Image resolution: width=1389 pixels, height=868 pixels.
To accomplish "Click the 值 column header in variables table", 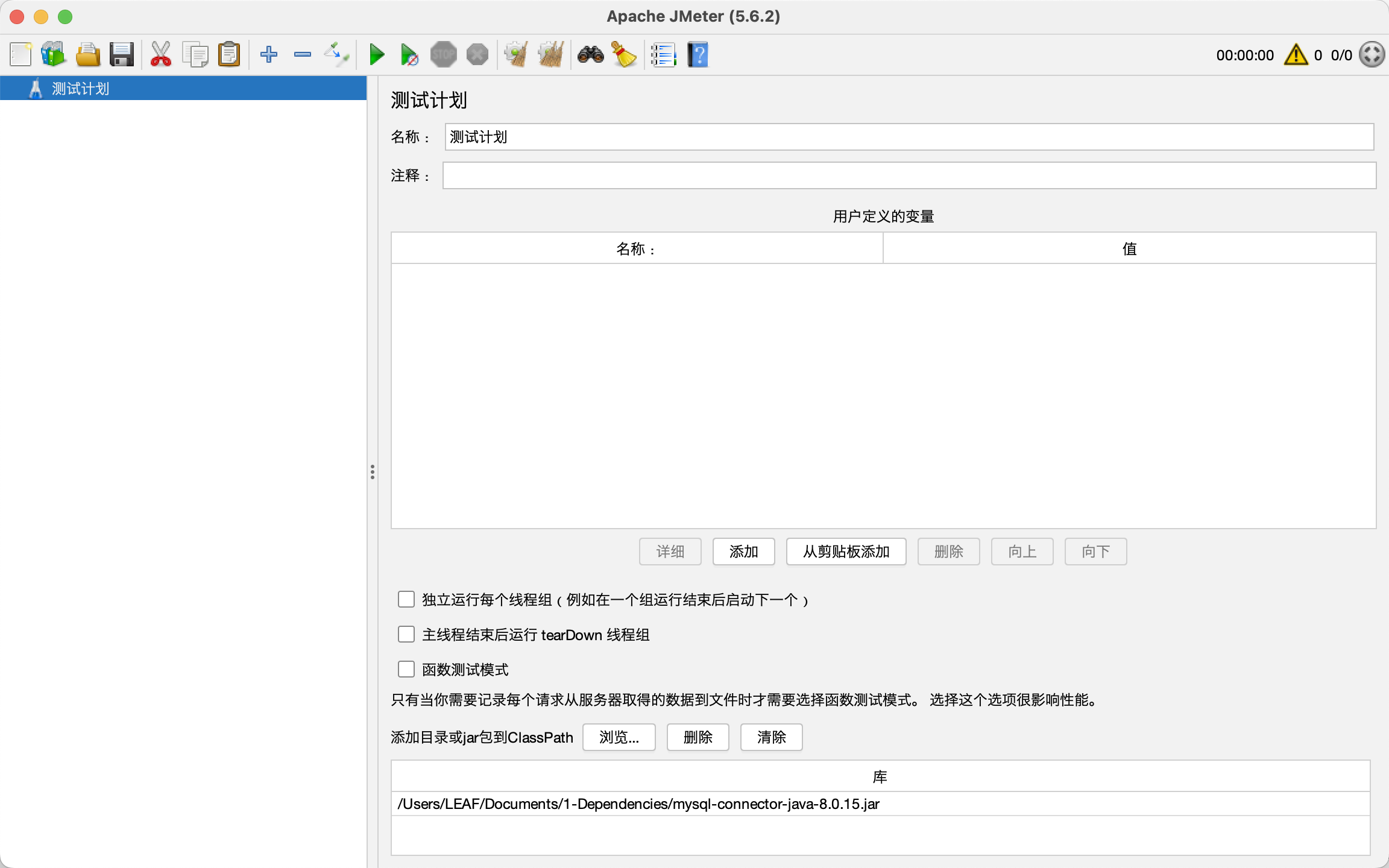I will [x=1129, y=248].
